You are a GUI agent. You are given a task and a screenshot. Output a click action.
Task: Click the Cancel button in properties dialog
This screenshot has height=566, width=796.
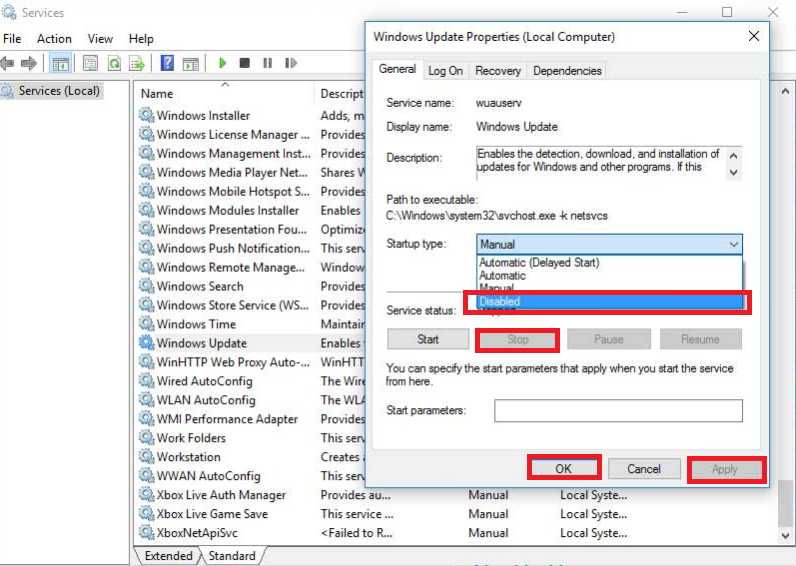[x=644, y=469]
